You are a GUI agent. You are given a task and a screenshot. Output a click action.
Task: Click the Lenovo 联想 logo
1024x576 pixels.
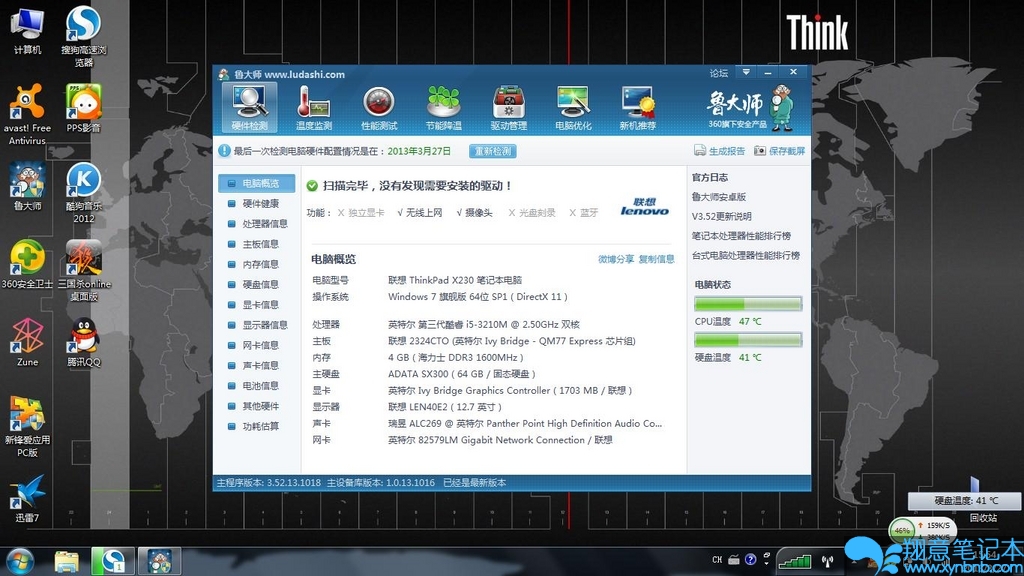click(x=645, y=207)
